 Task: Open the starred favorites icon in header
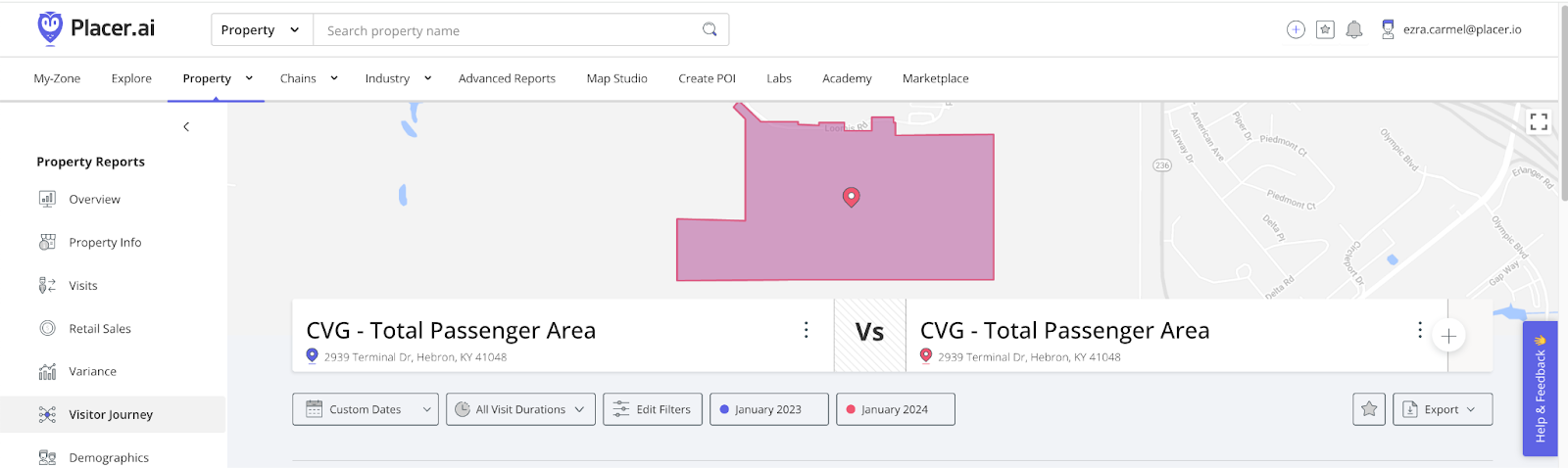pos(1325,29)
